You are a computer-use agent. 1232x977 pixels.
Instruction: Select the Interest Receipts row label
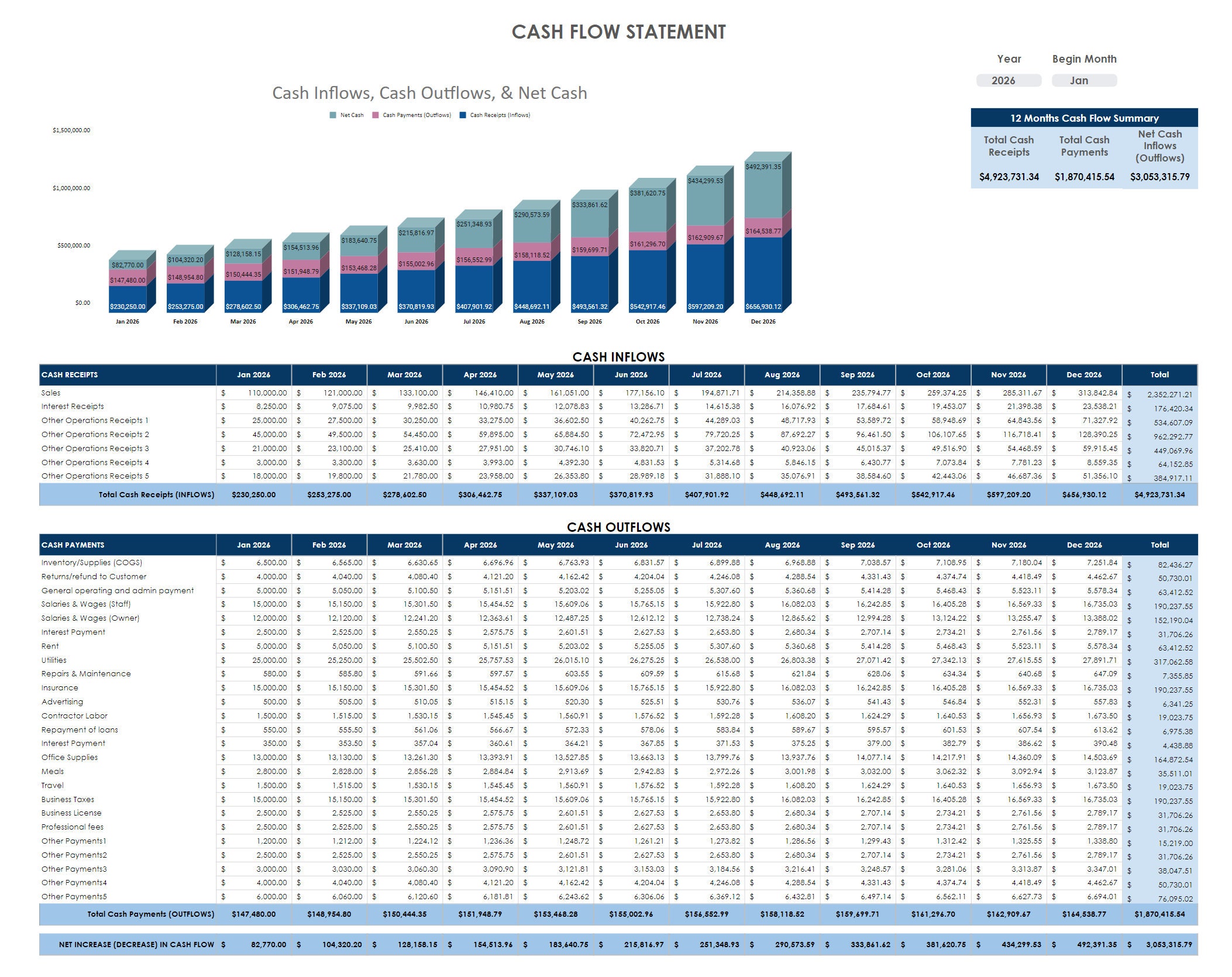(x=74, y=406)
